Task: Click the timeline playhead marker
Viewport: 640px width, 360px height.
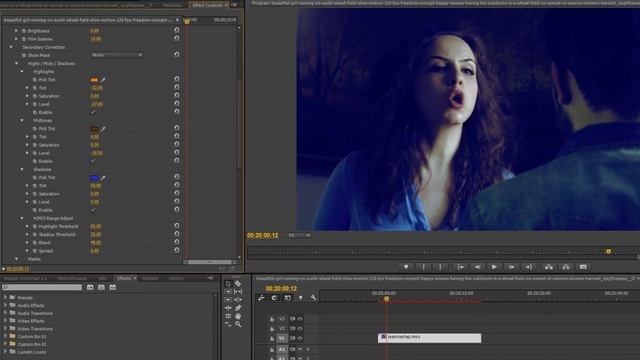Action: 387,299
